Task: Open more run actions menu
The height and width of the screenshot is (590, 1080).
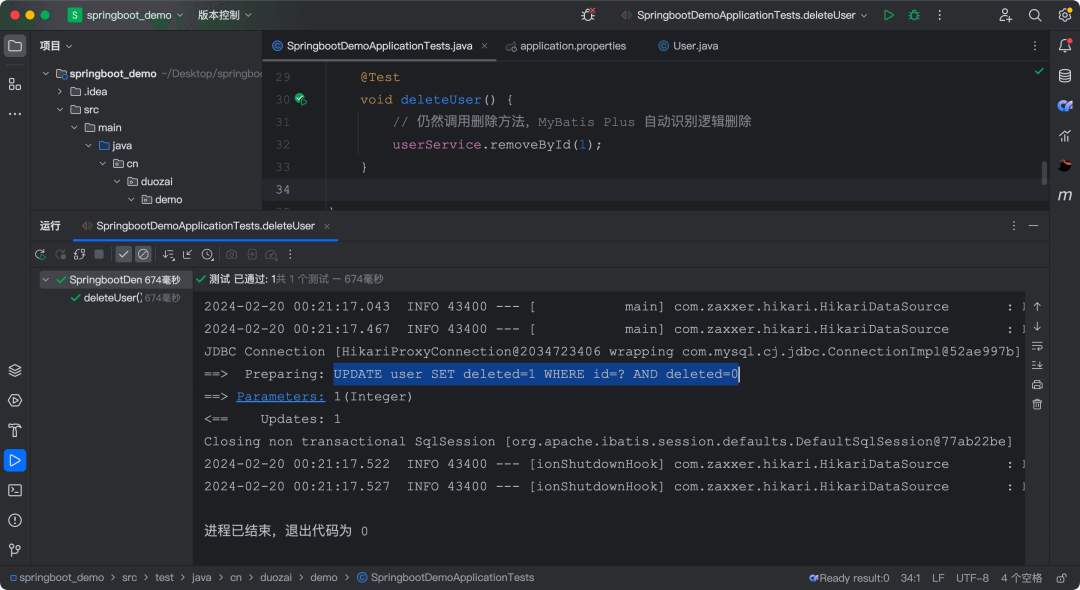Action: tap(939, 15)
